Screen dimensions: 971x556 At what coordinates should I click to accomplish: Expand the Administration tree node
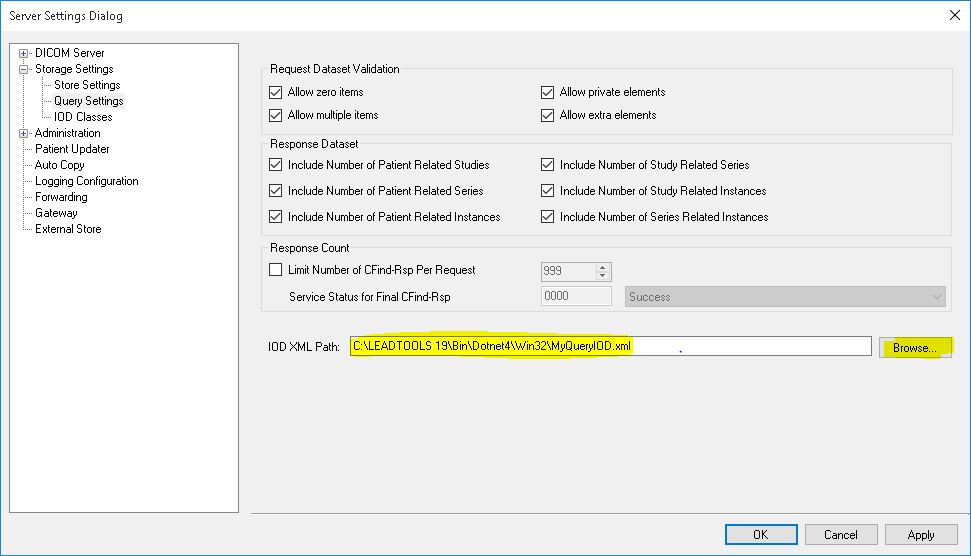tap(24, 133)
